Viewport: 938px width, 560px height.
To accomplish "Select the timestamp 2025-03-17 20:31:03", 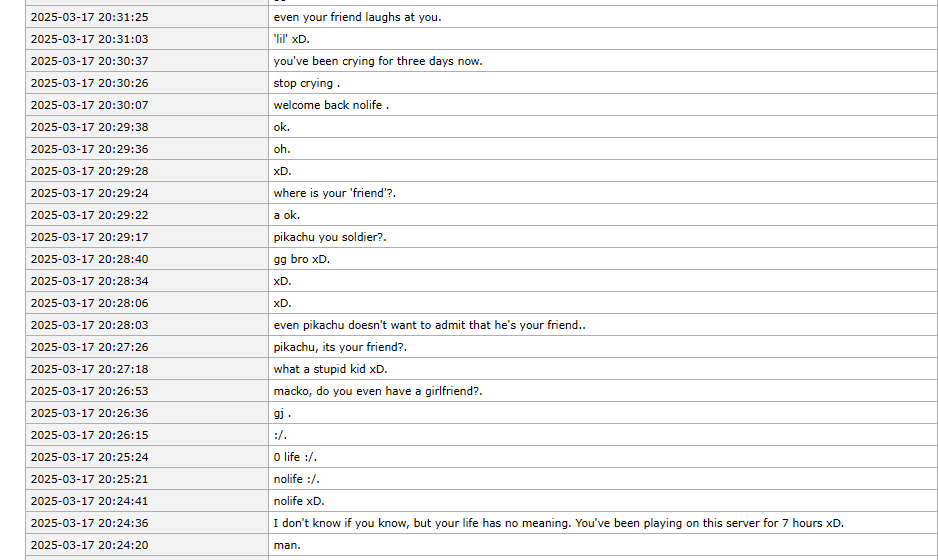I will 89,39.
